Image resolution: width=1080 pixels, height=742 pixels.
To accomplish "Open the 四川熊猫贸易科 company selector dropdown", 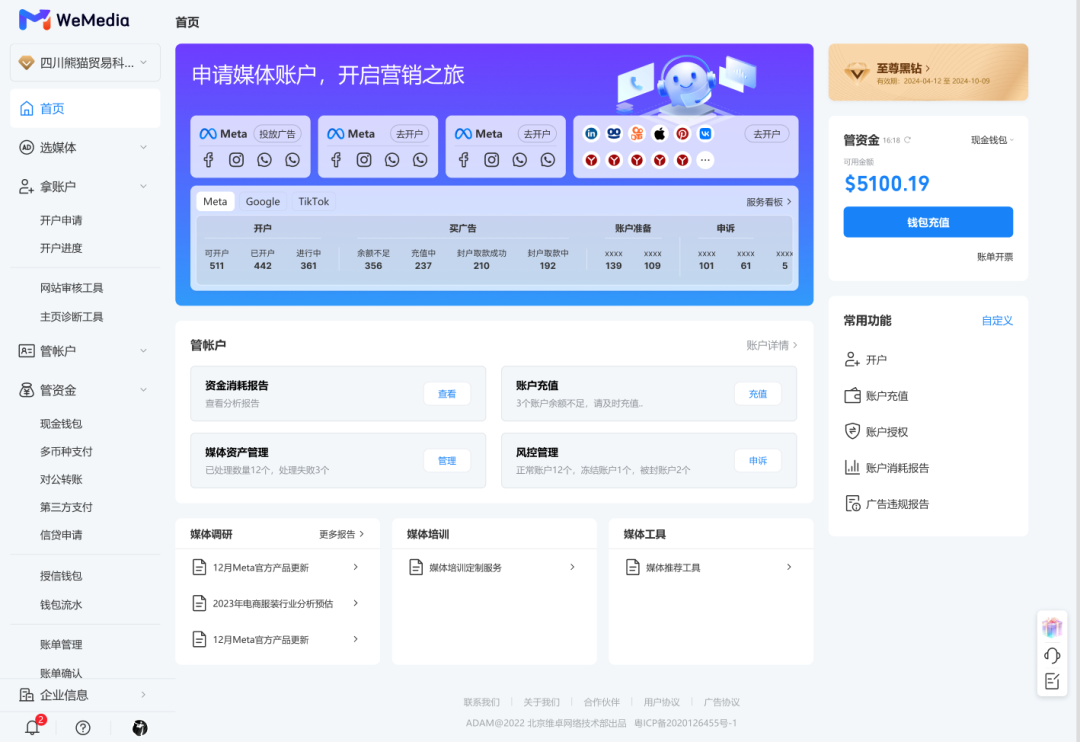I will (x=85, y=63).
